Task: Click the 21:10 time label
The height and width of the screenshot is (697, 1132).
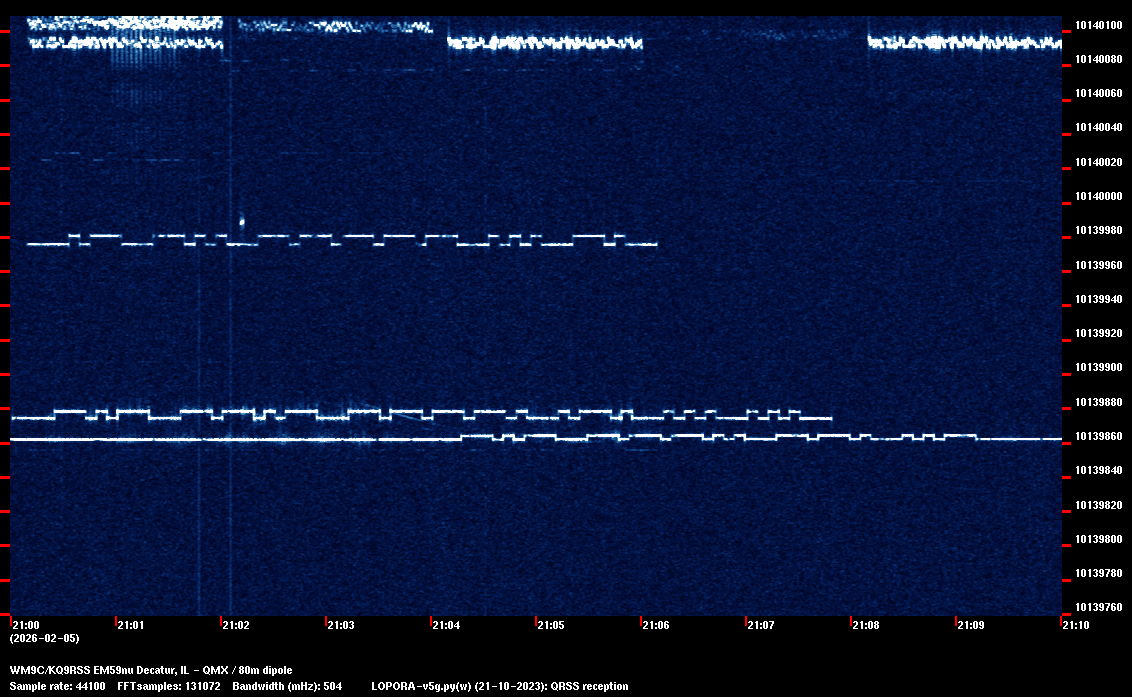Action: click(1075, 625)
